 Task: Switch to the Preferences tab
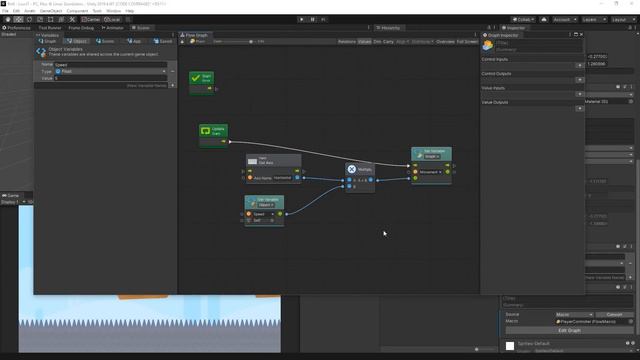pos(17,28)
